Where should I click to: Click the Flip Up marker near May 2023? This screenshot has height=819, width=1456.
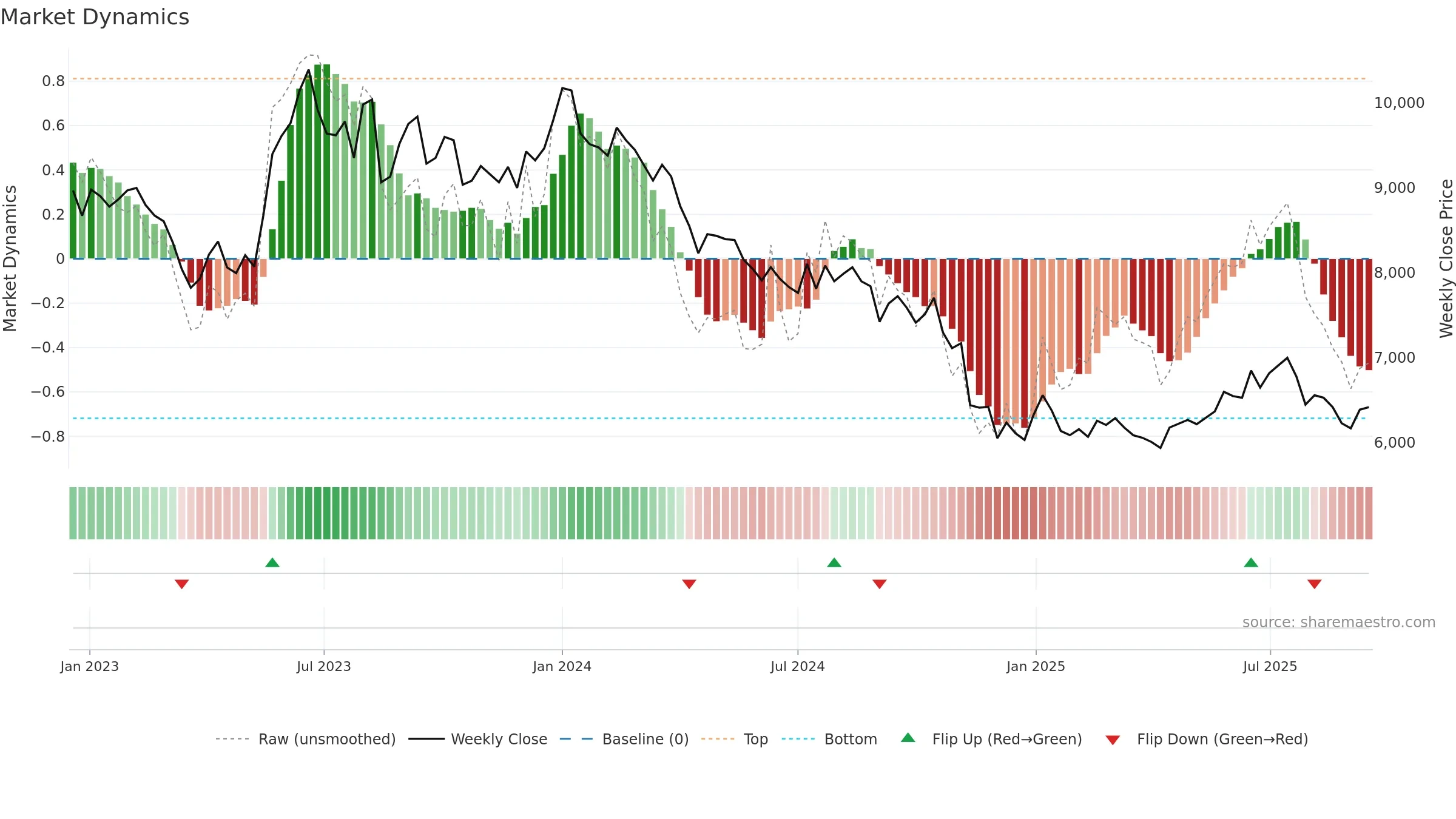click(x=272, y=562)
